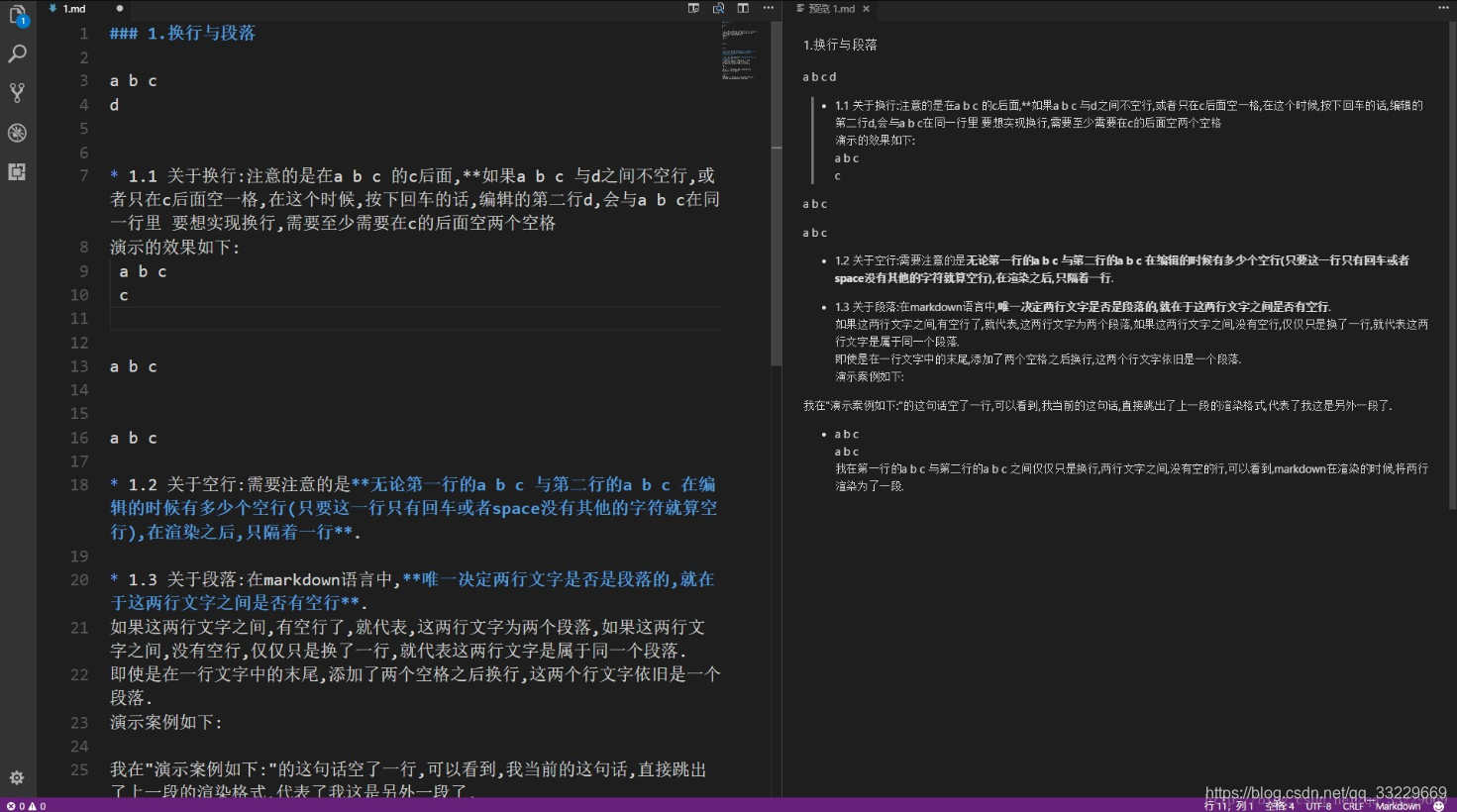
Task: Click the 行 11, 列 1 cursor position indicator
Action: (x=1228, y=806)
